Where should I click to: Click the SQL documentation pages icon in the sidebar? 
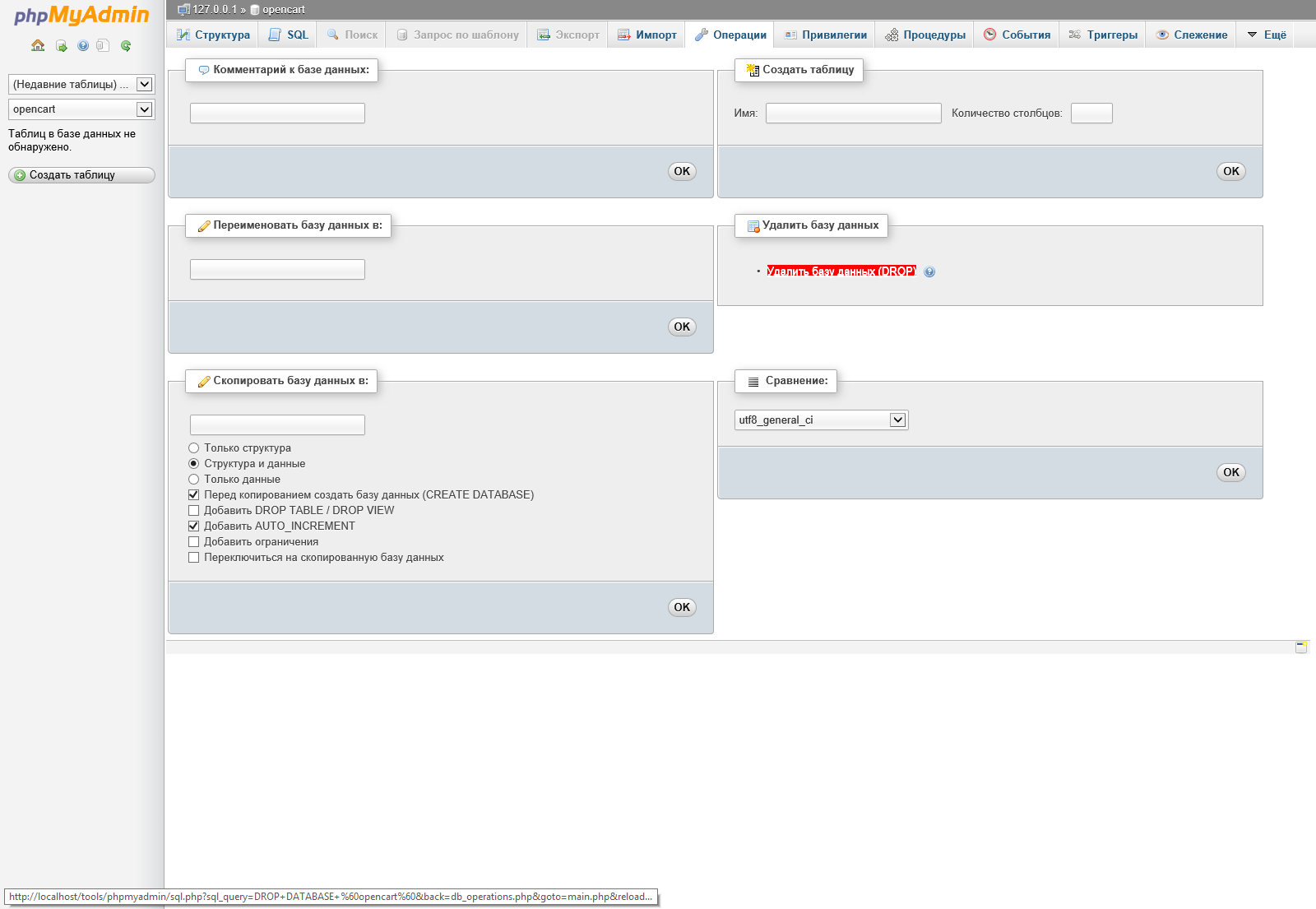103,46
